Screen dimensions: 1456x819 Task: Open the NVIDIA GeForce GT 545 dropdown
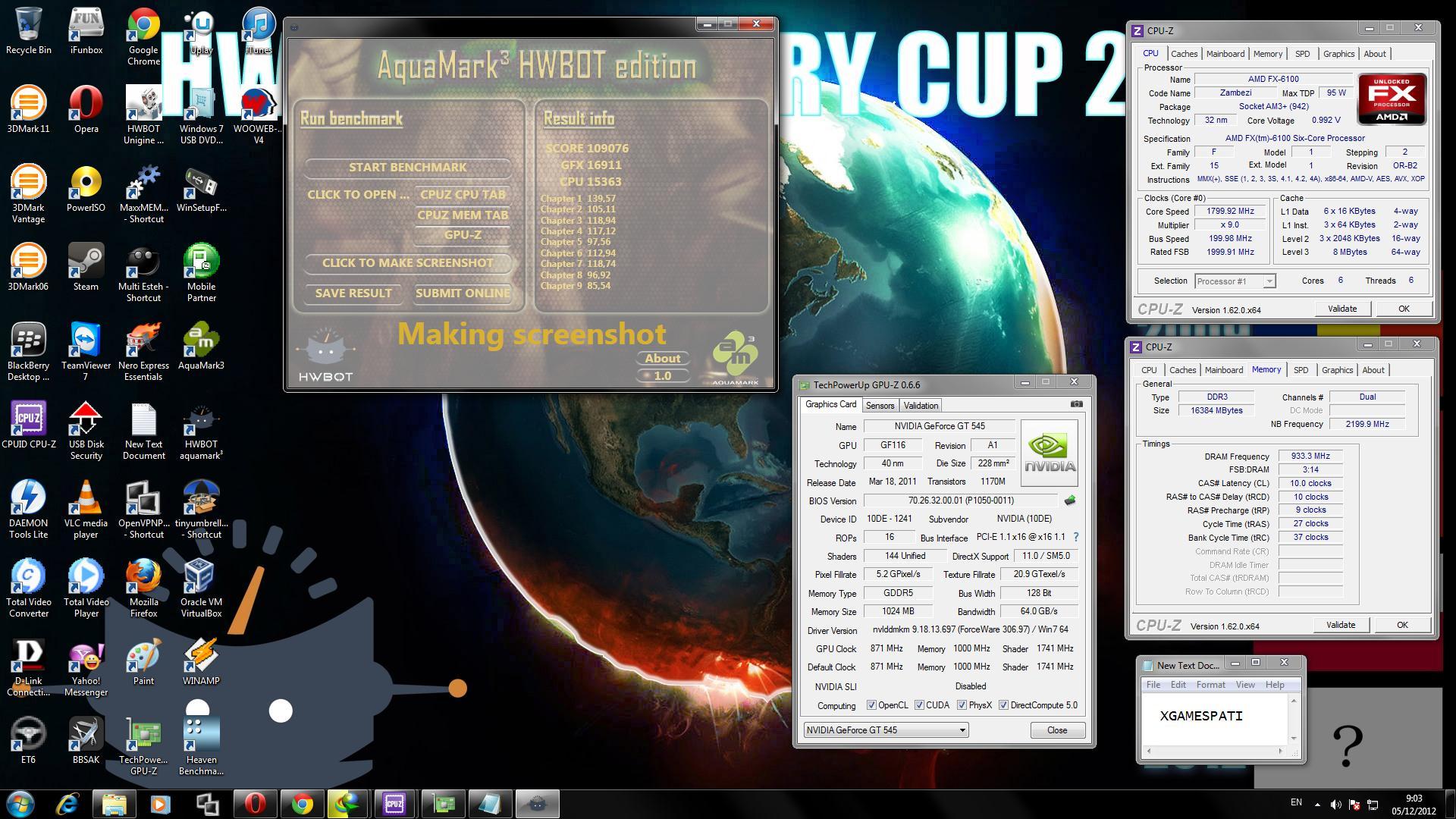pyautogui.click(x=886, y=730)
